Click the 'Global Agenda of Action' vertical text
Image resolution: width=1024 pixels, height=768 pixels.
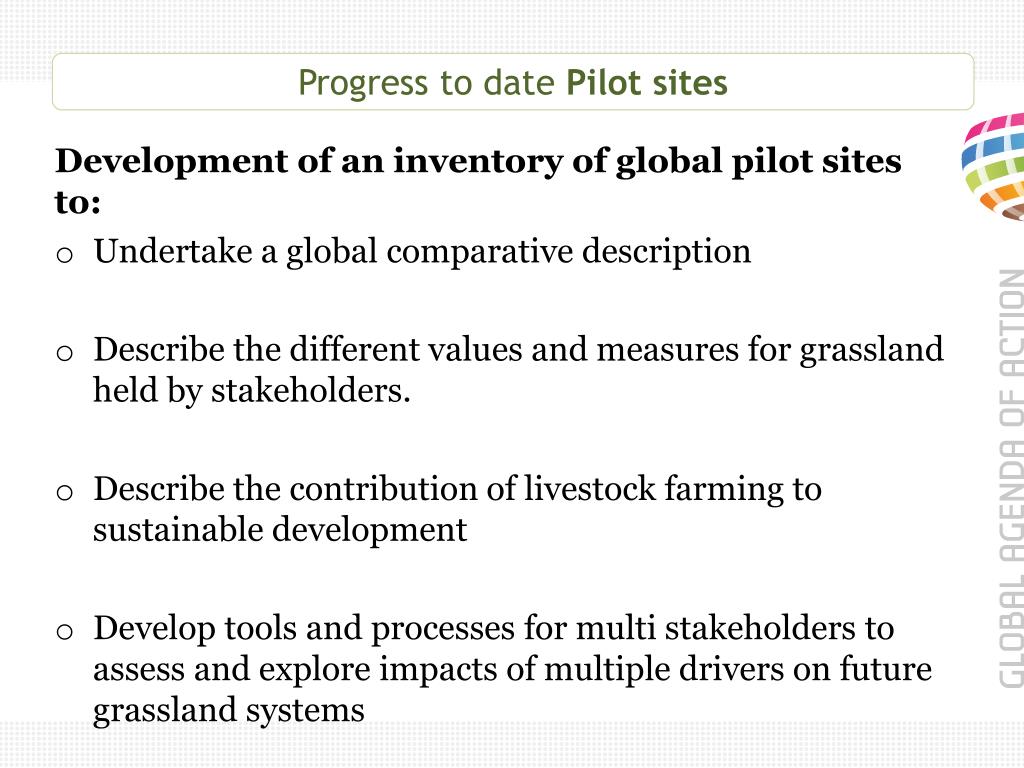1011,478
